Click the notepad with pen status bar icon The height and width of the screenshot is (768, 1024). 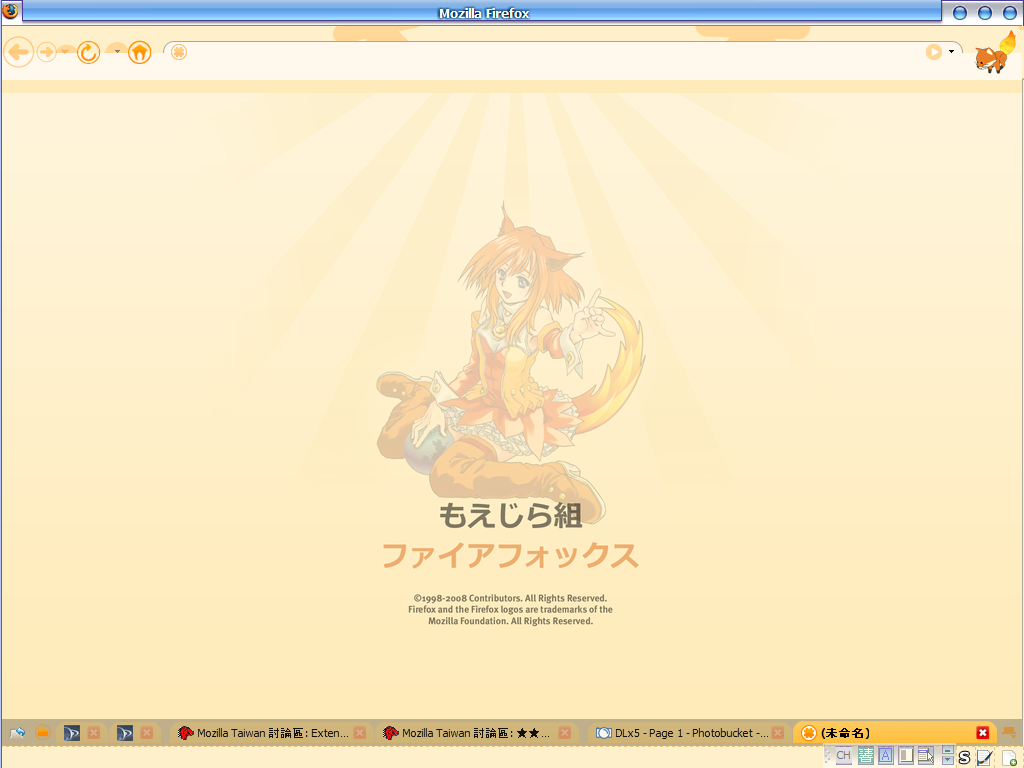pos(985,758)
